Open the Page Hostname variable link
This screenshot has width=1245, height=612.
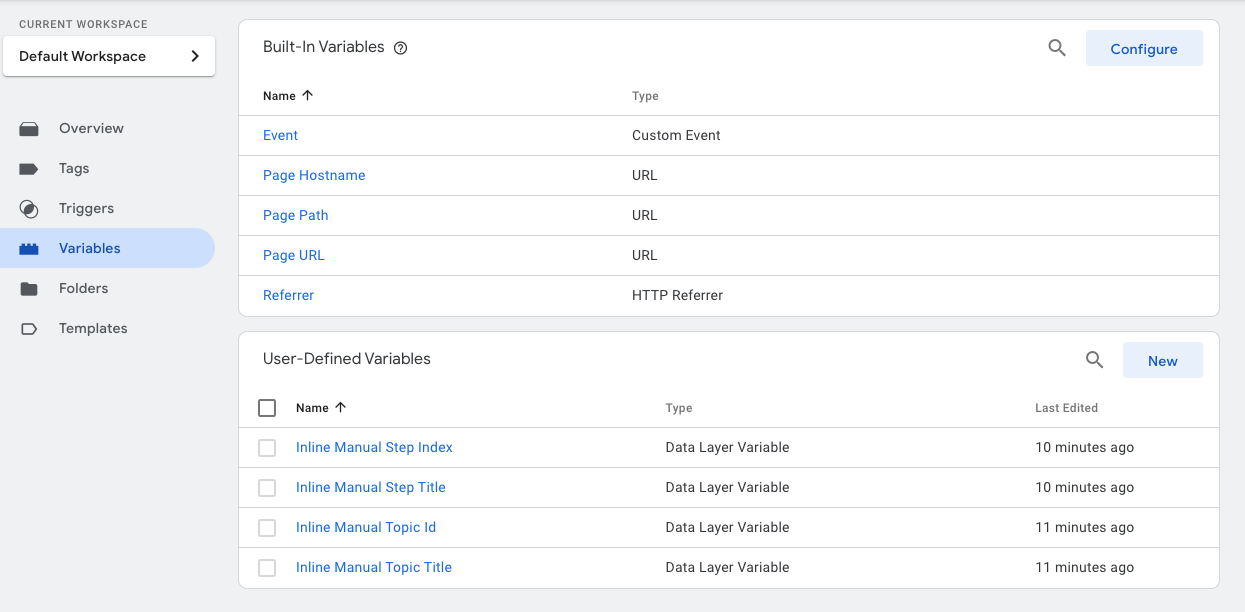[314, 176]
